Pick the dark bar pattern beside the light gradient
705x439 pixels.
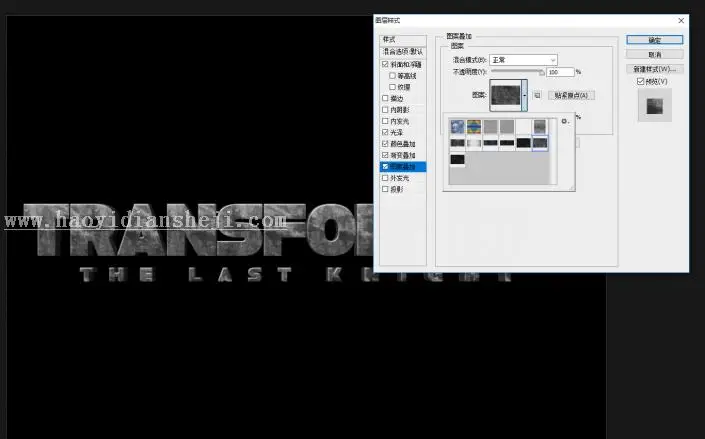coord(491,143)
